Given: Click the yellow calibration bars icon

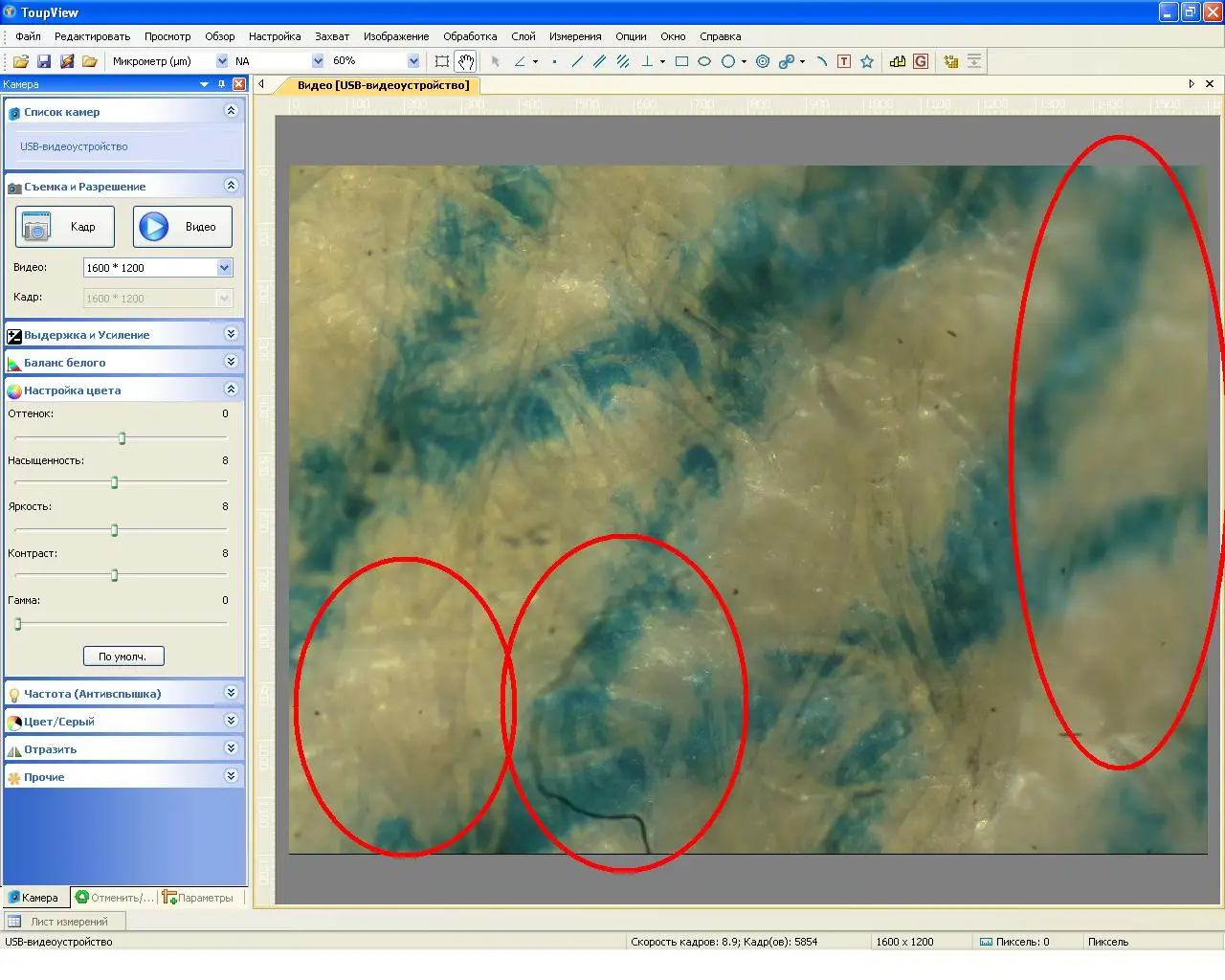Looking at the screenshot, I should [898, 61].
